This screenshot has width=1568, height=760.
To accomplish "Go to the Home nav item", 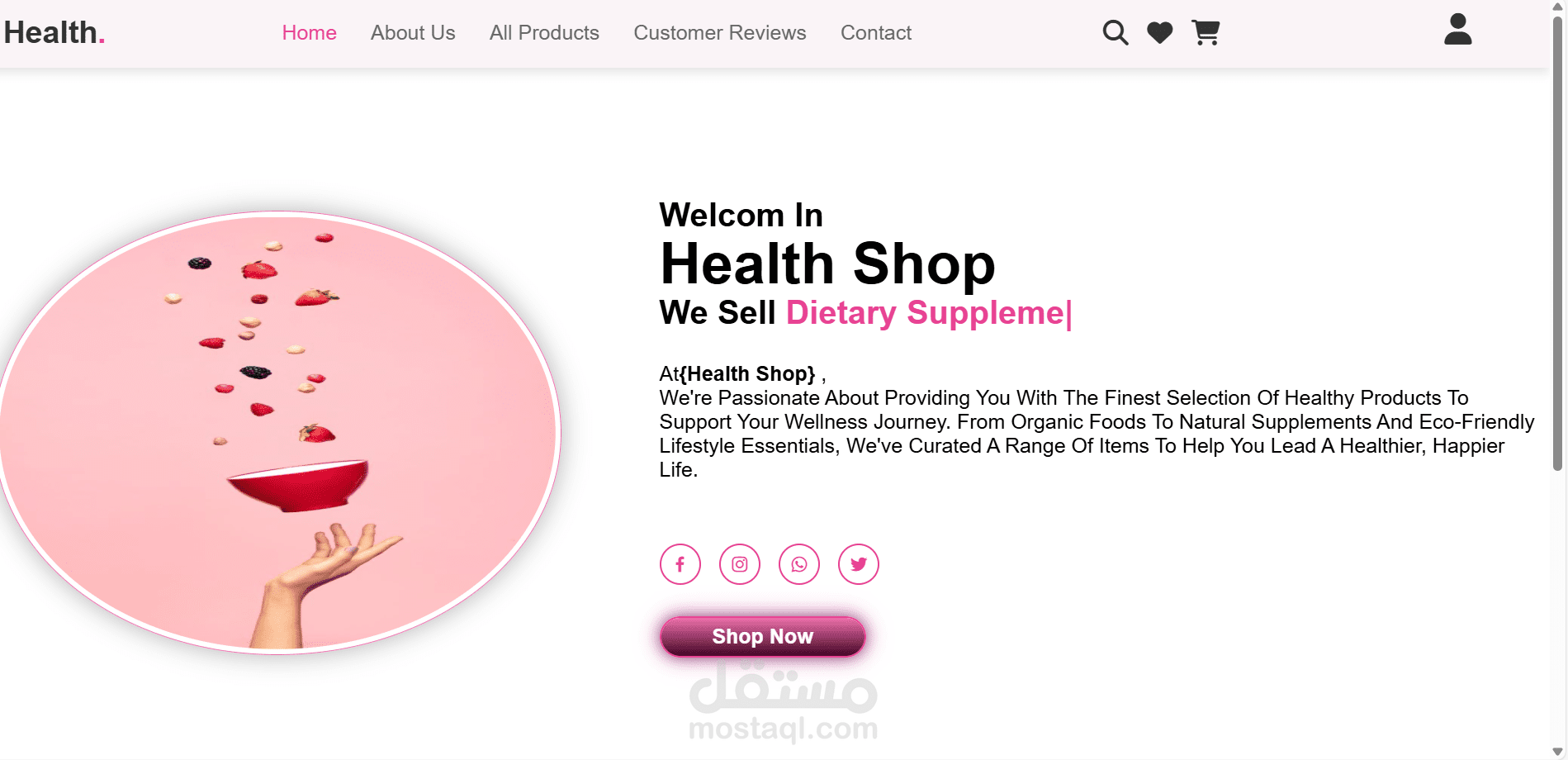I will pos(309,33).
